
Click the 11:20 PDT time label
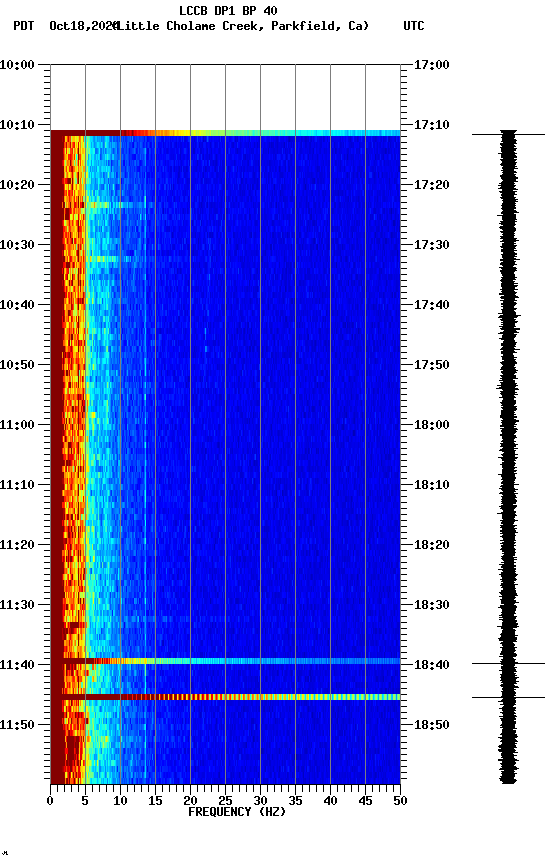click(x=17, y=546)
